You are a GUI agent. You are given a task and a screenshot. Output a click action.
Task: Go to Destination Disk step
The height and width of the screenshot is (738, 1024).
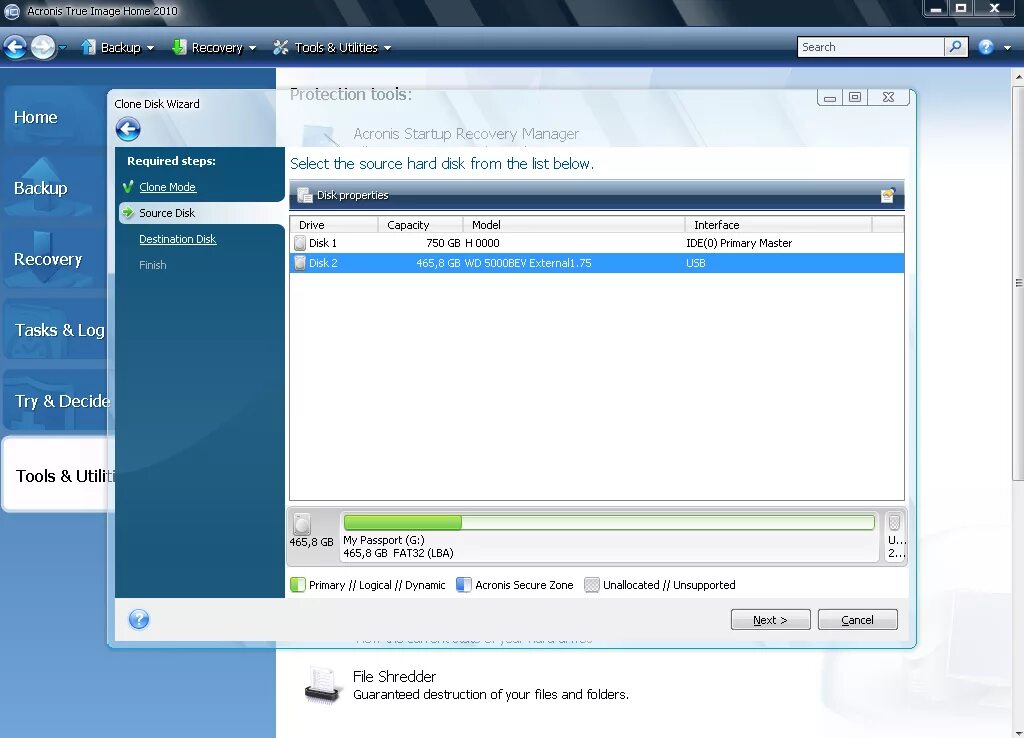click(x=178, y=239)
